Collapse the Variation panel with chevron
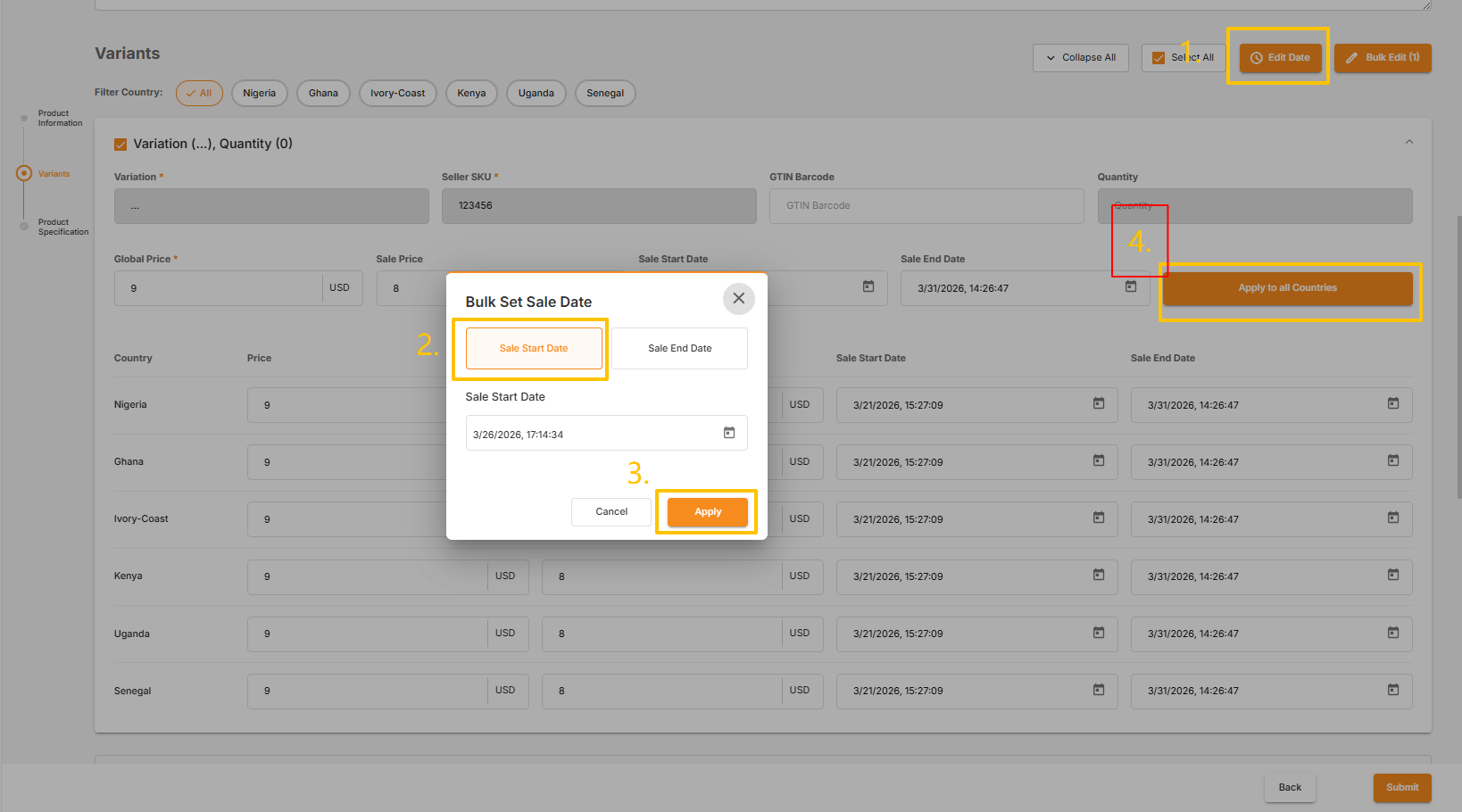 point(1408,142)
